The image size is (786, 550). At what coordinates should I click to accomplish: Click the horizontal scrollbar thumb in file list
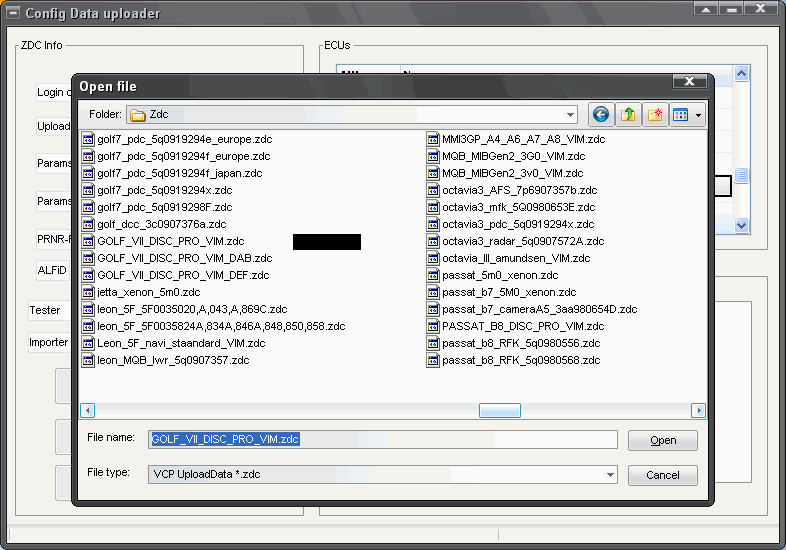pos(500,411)
